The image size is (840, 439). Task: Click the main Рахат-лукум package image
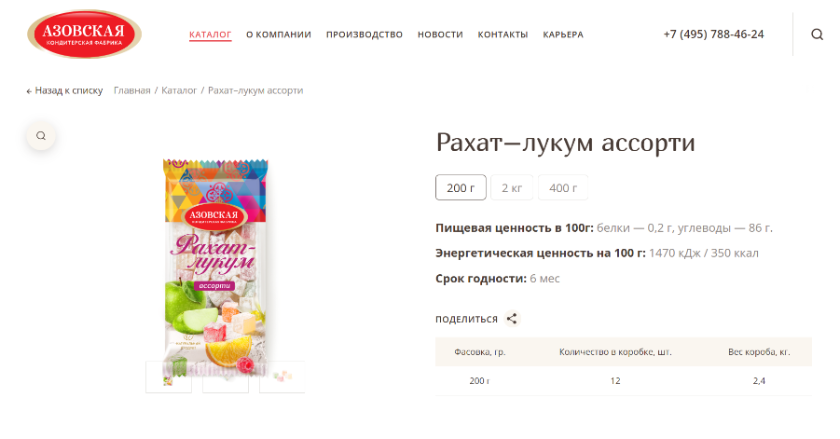(x=215, y=263)
